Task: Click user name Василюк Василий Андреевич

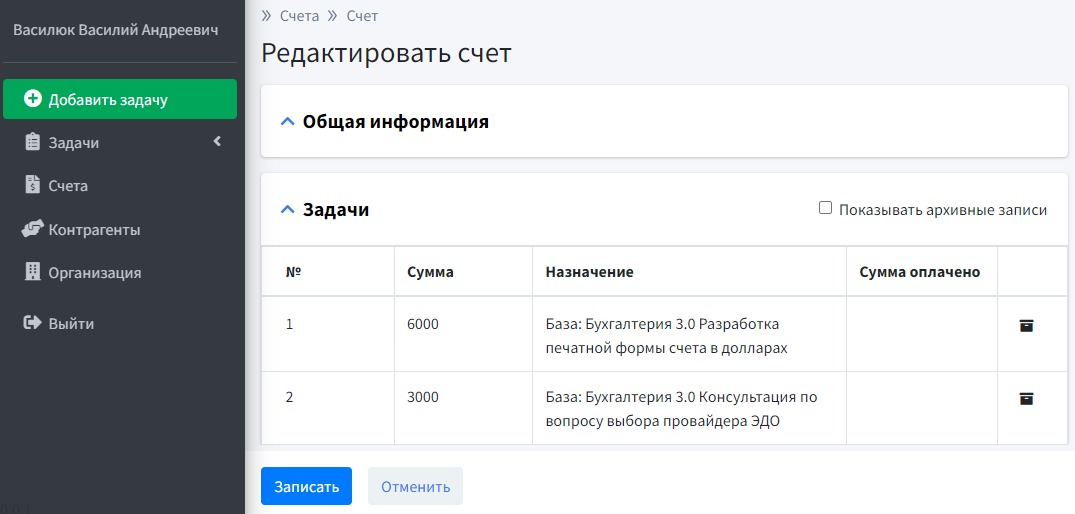Action: click(115, 30)
